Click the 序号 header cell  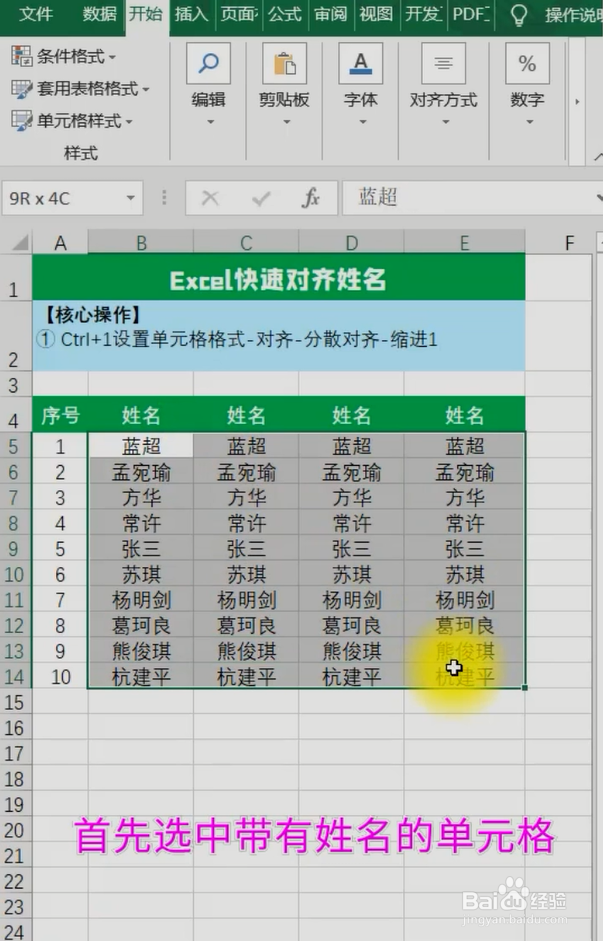(60, 415)
